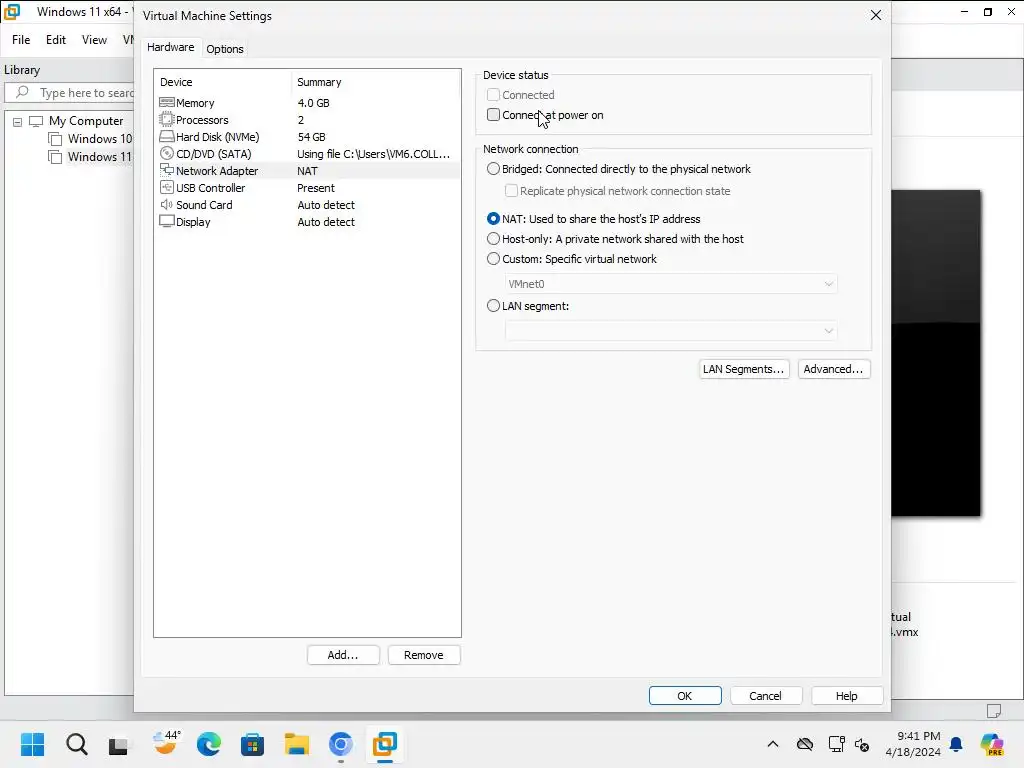Open Task View in the taskbar
Image resolution: width=1024 pixels, height=768 pixels.
118,744
